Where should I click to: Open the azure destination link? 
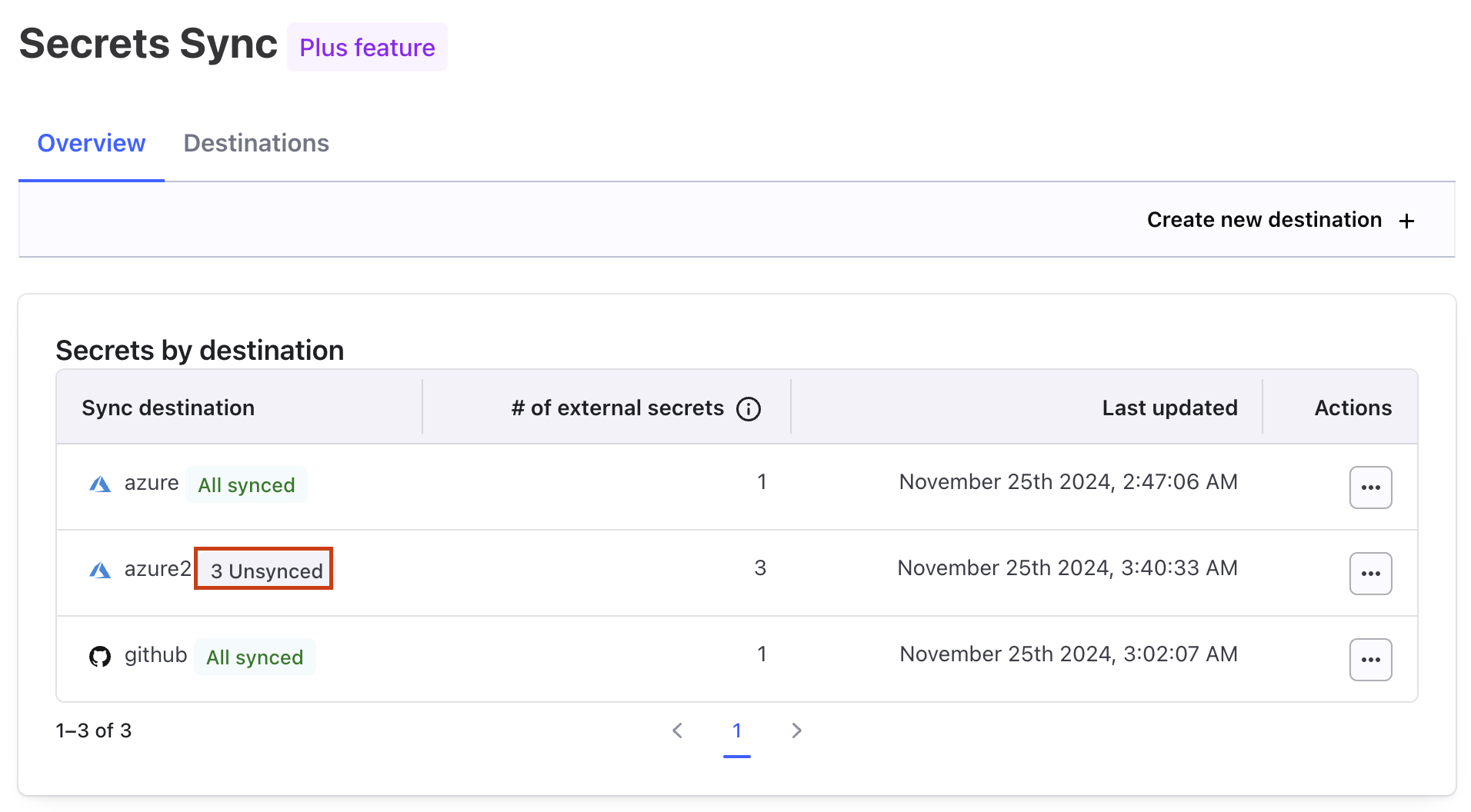tap(152, 483)
